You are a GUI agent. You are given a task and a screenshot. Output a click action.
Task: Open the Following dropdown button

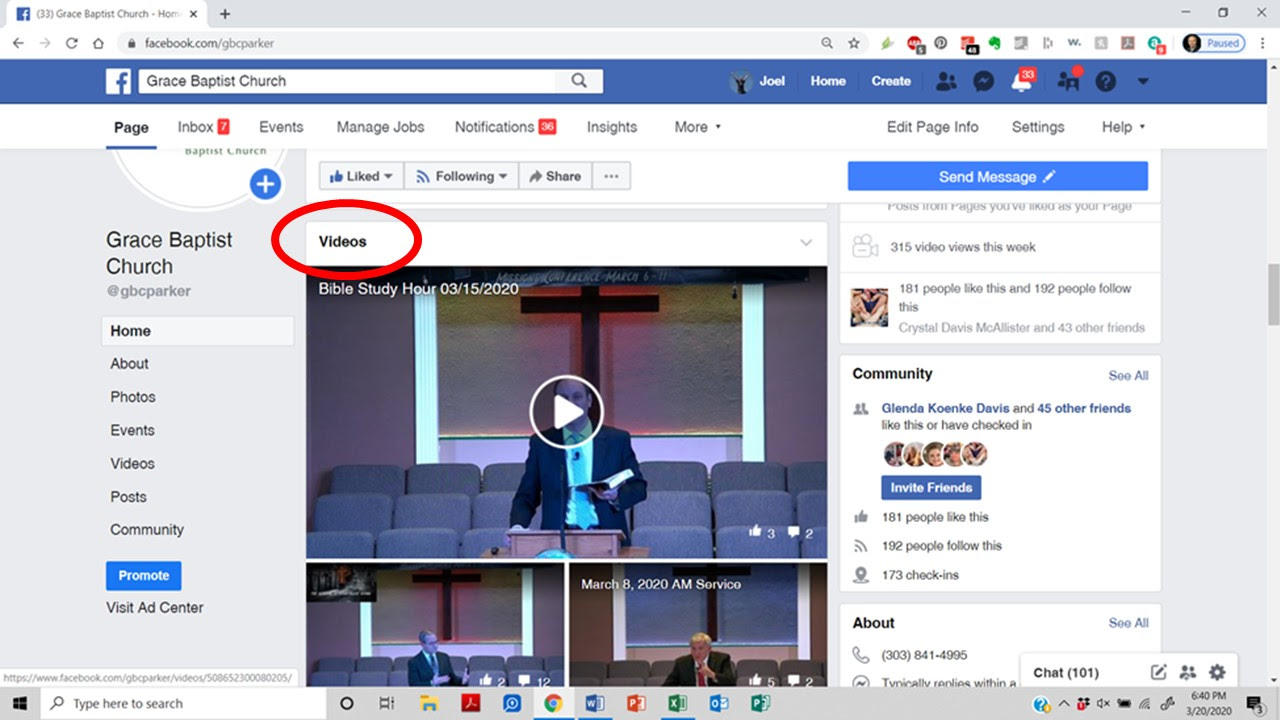[461, 176]
